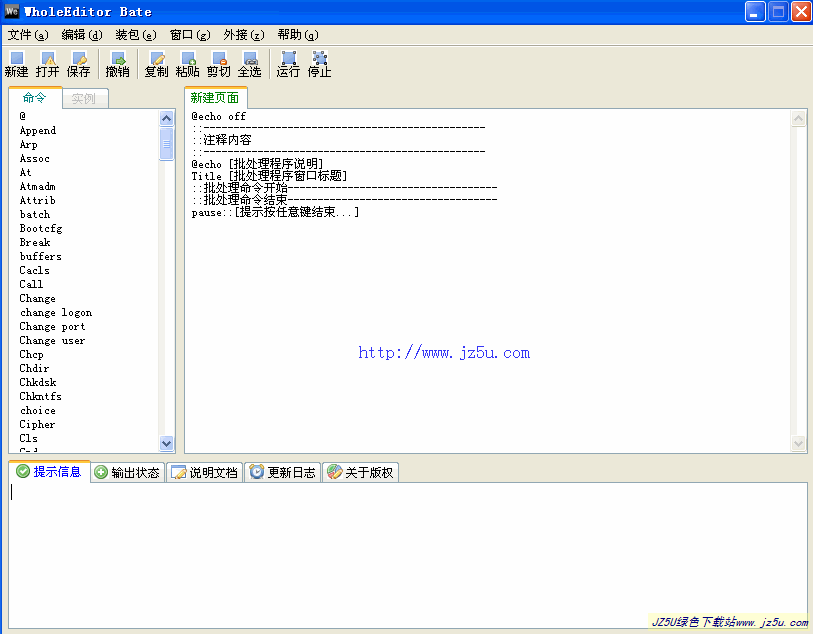813x634 pixels.
Task: Click the command list scrollbar thumb
Action: pyautogui.click(x=166, y=144)
